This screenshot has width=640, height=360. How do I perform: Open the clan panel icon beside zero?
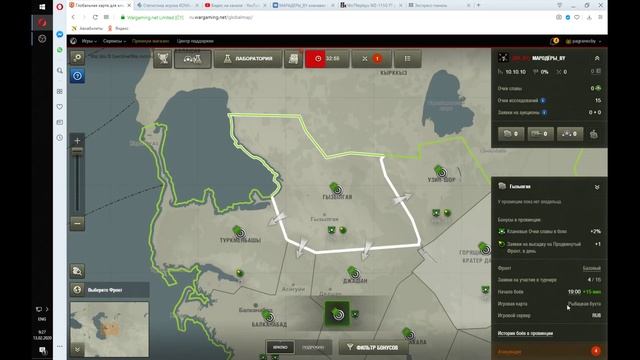tap(598, 72)
